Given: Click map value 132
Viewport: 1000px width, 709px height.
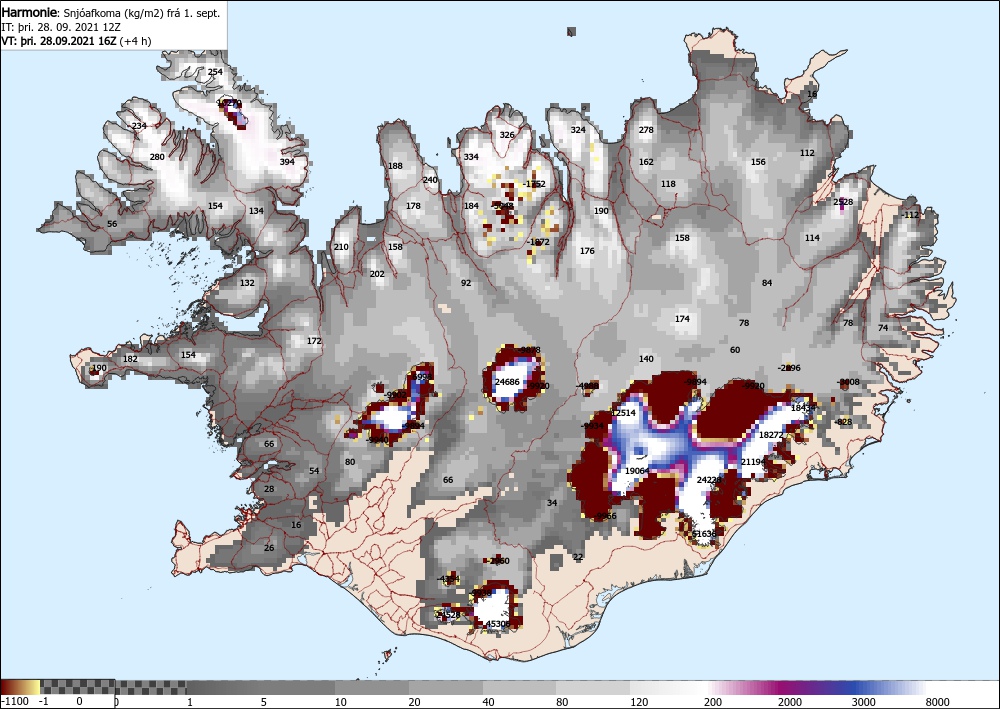Looking at the screenshot, I should coord(247,283).
